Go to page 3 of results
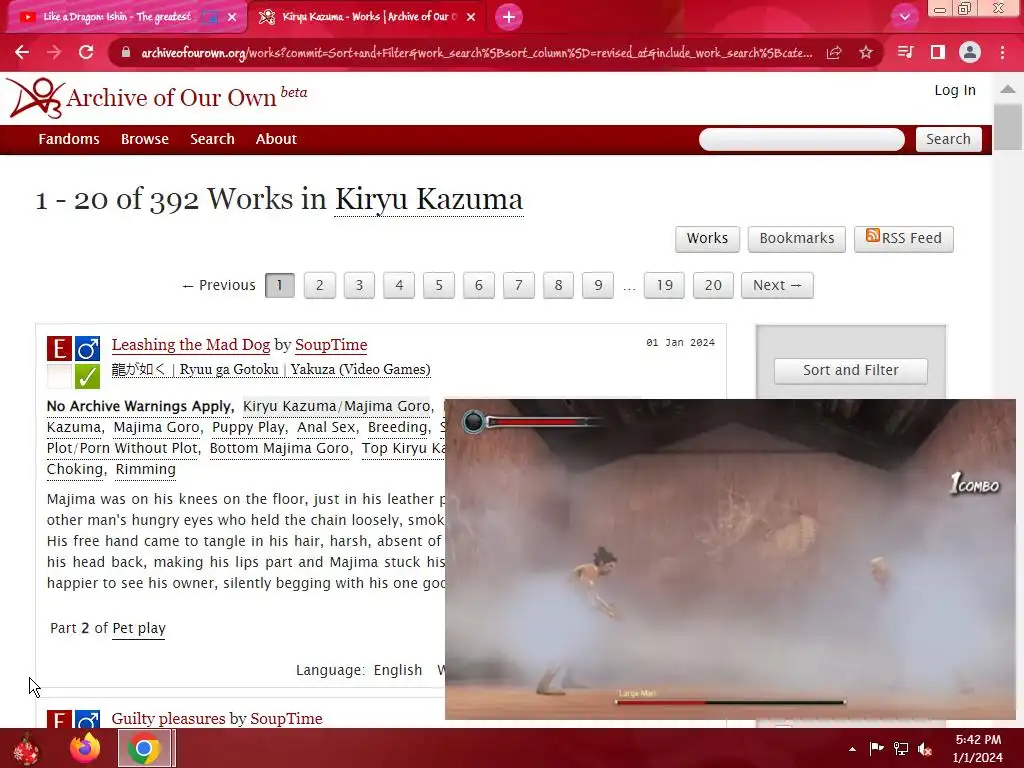This screenshot has width=1024, height=768. (359, 285)
